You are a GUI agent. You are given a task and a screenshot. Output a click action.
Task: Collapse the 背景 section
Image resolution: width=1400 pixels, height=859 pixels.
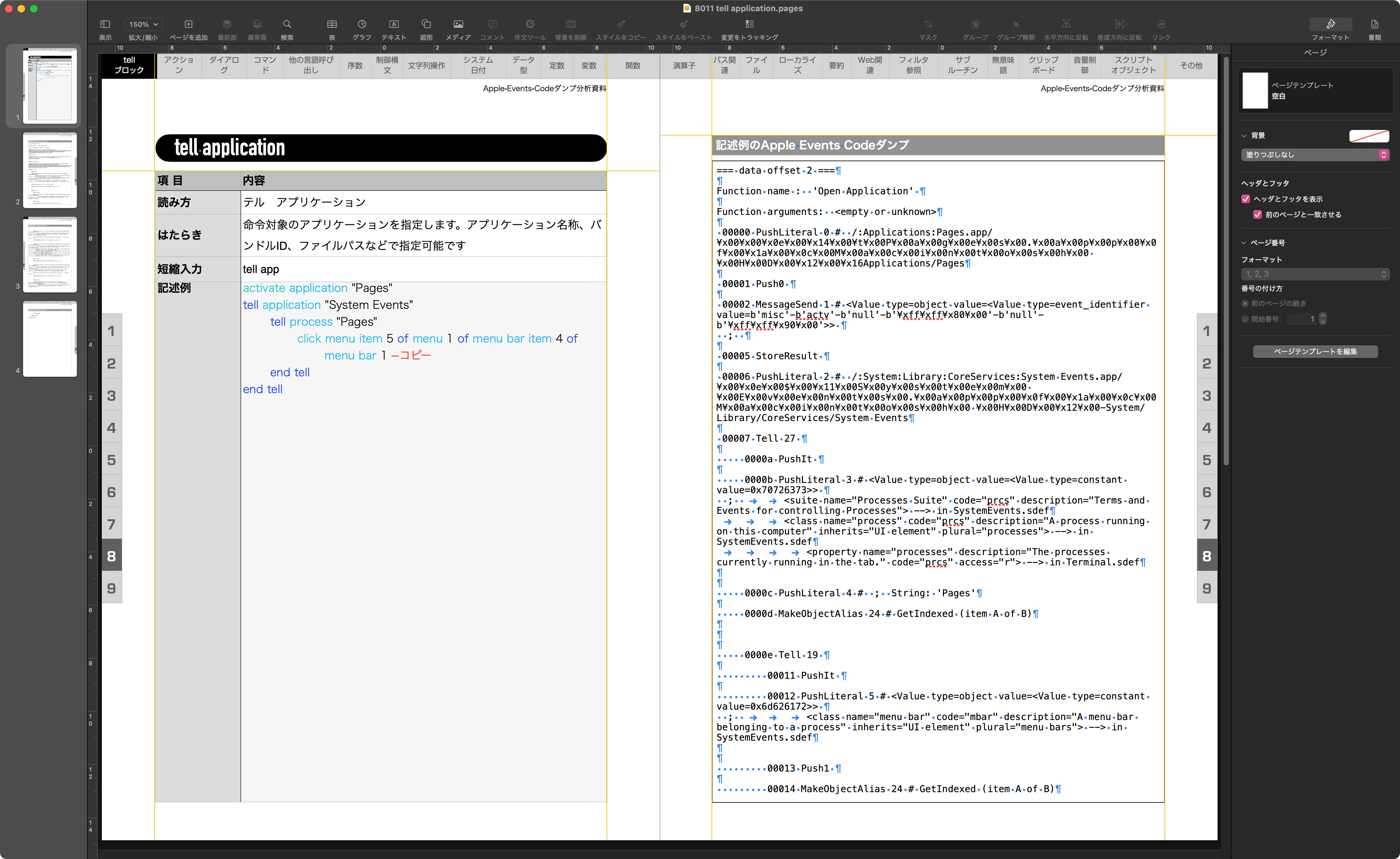(1244, 136)
